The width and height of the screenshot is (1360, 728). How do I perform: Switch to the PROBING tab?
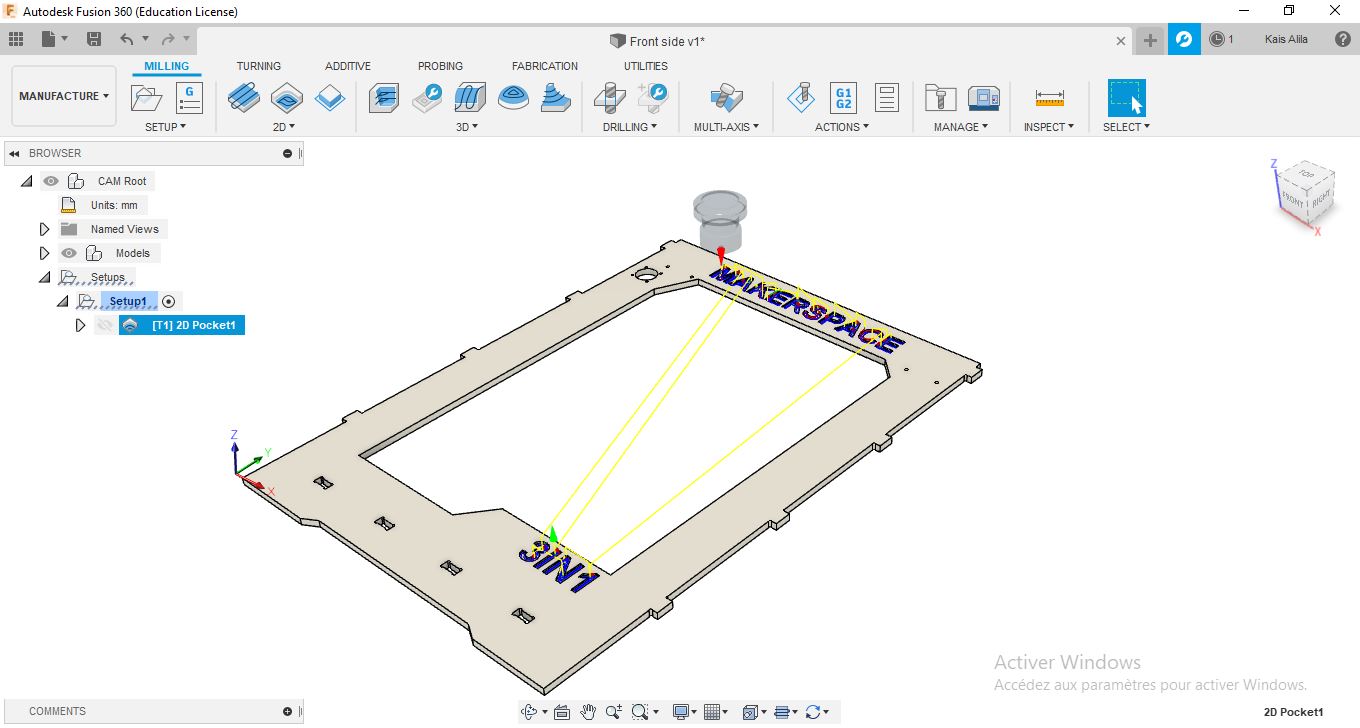[440, 66]
